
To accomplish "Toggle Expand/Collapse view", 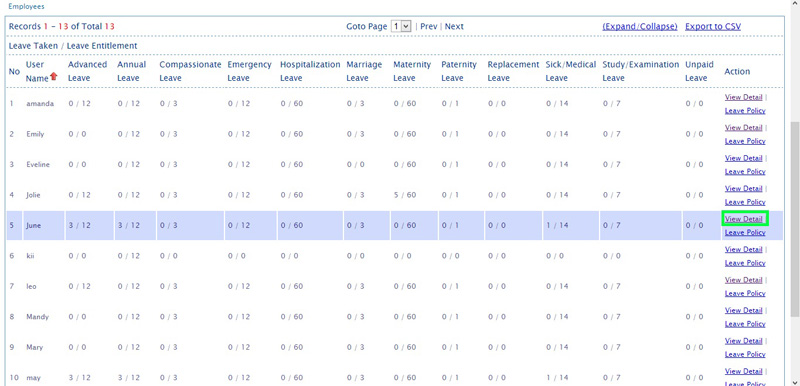I will (x=640, y=27).
